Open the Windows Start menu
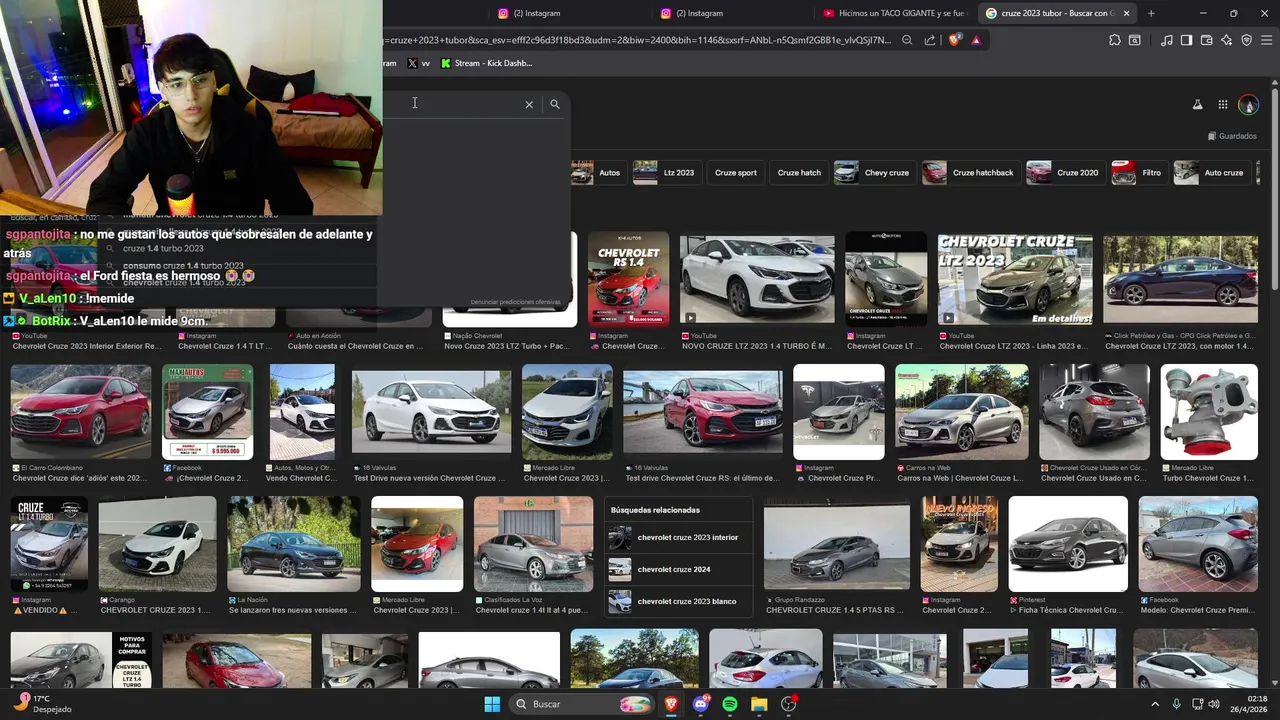1280x720 pixels. pos(492,704)
